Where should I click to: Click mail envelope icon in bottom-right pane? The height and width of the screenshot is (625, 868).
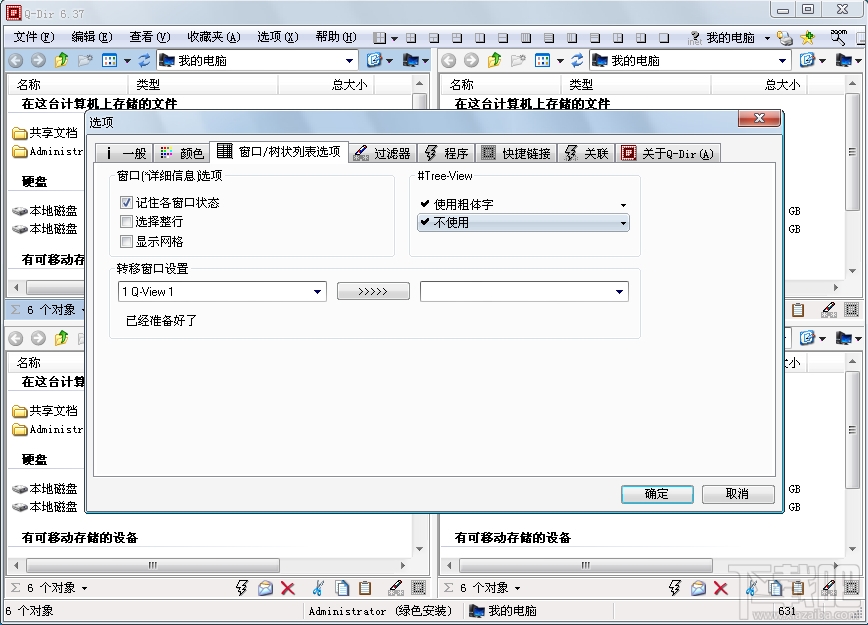(698, 588)
